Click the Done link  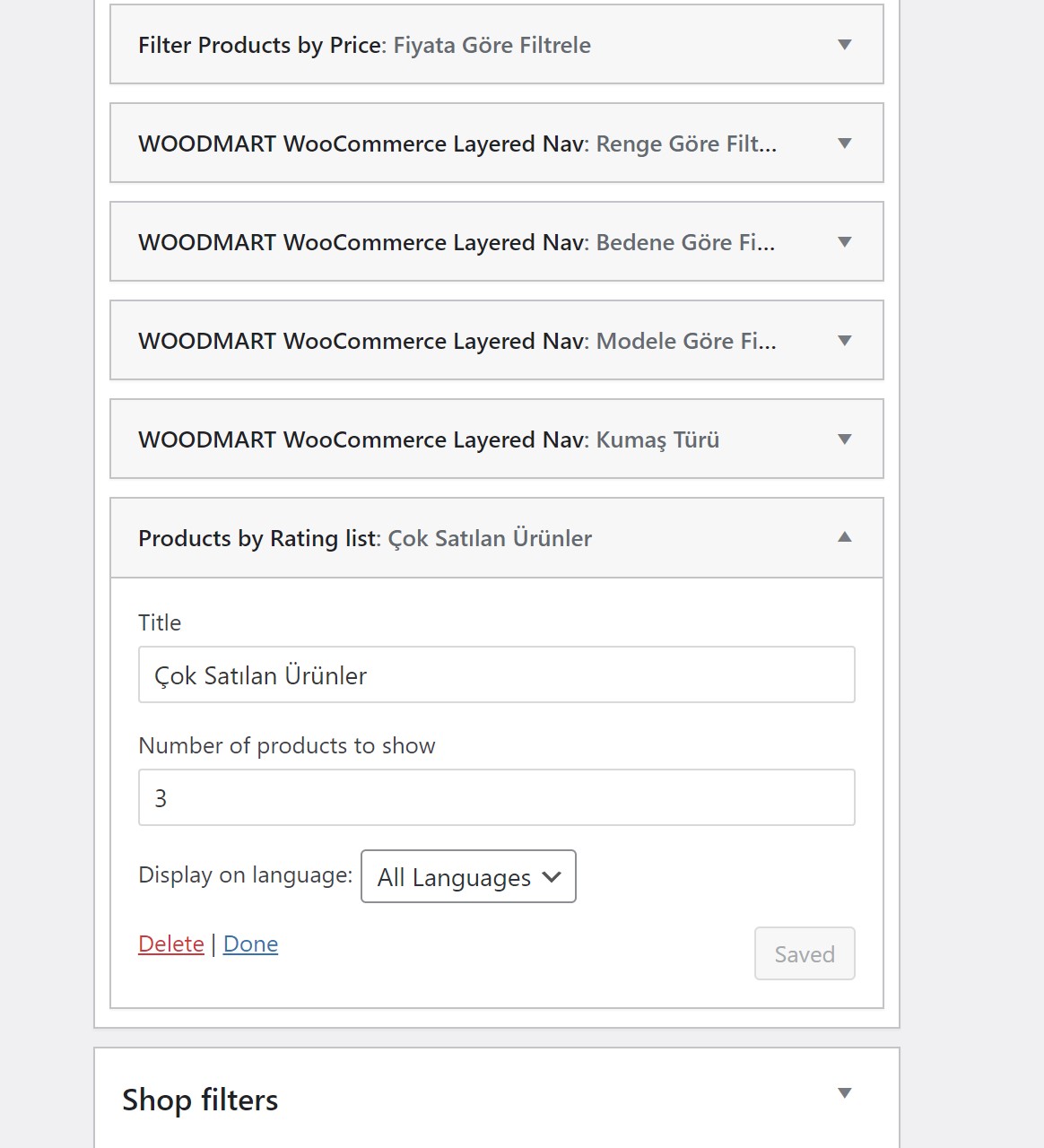click(x=250, y=944)
